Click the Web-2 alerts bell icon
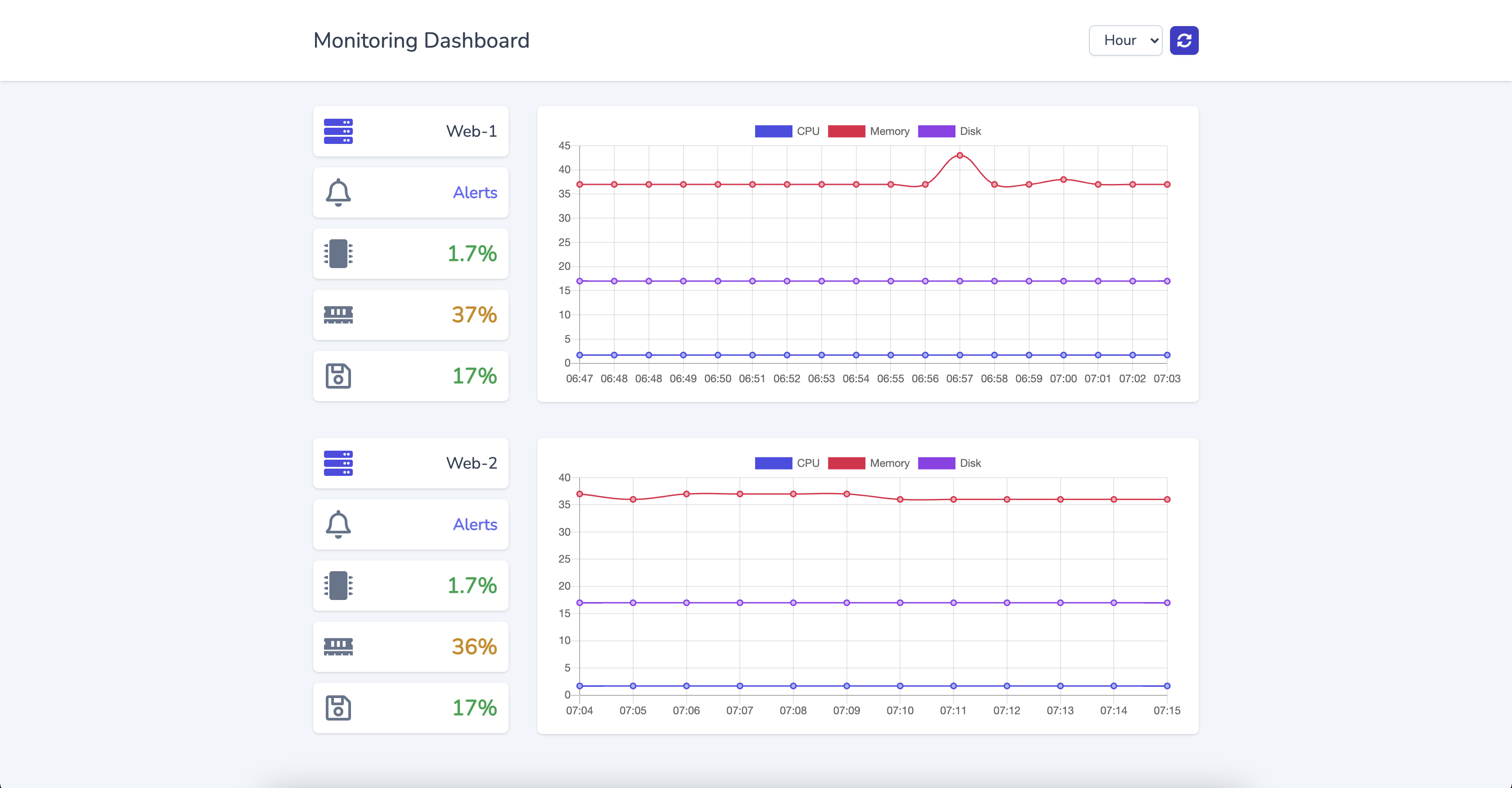This screenshot has width=1512, height=788. (x=338, y=524)
